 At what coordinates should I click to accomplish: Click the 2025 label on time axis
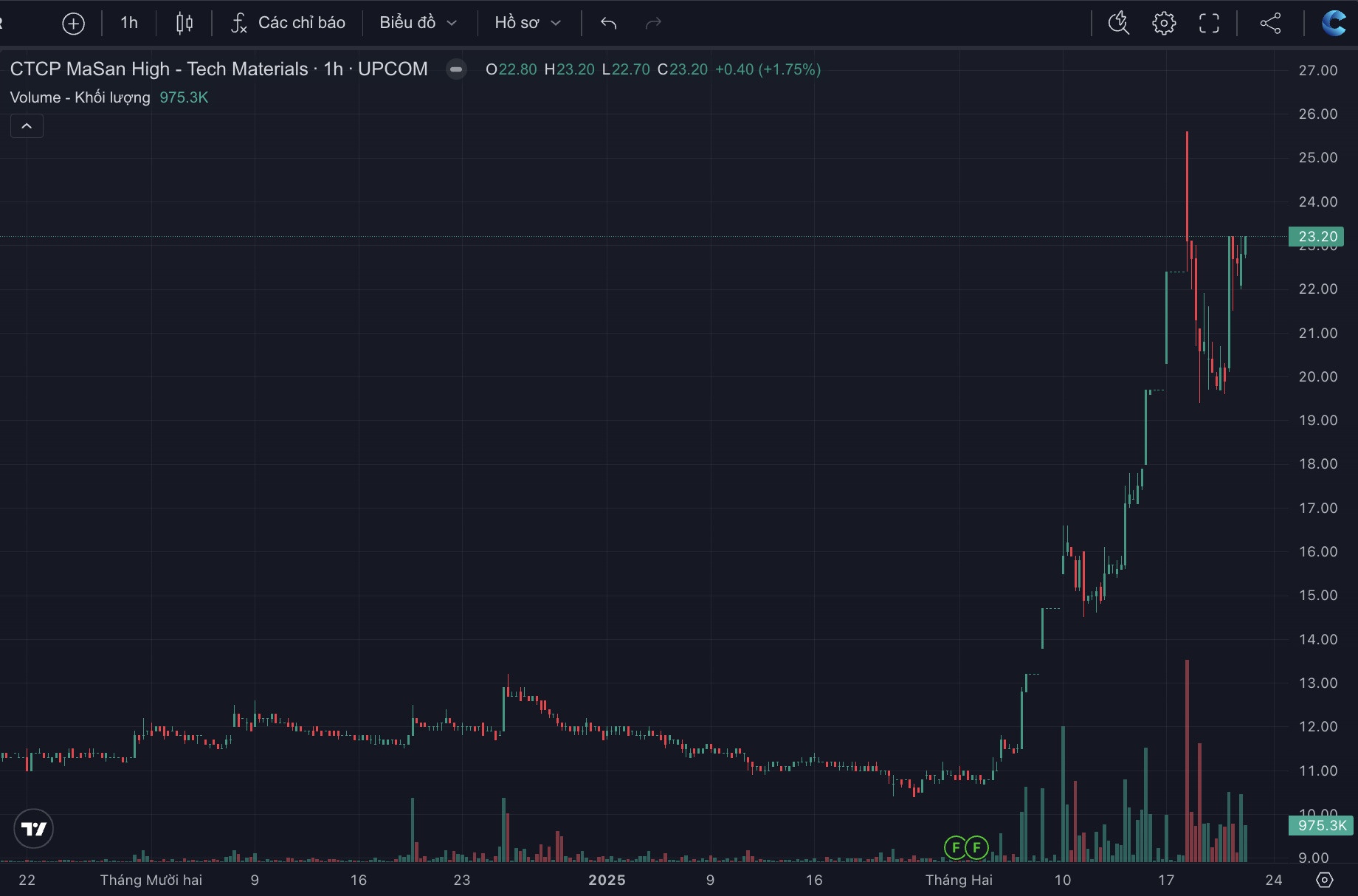tap(607, 880)
